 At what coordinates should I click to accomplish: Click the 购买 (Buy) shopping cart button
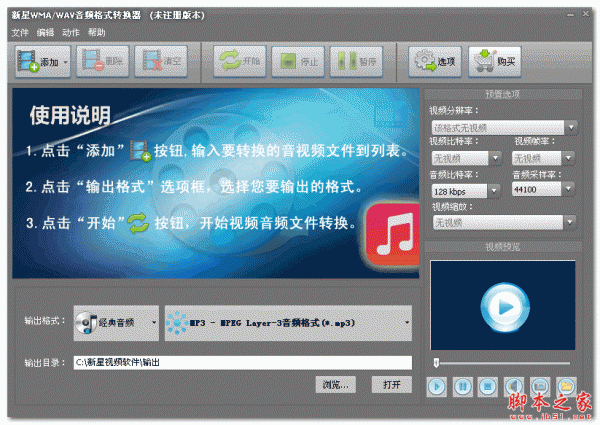click(495, 61)
